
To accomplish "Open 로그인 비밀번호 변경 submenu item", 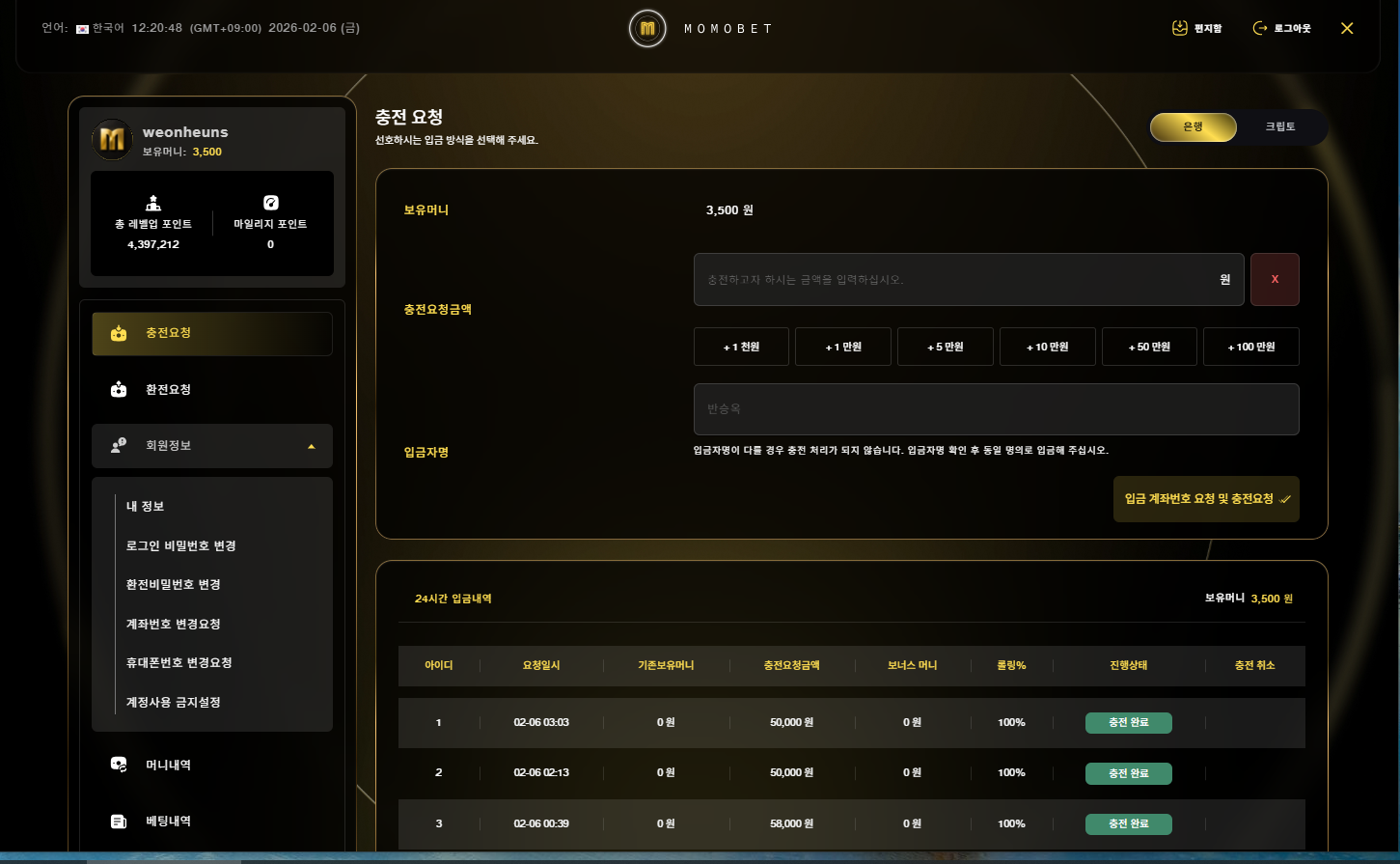I will (x=181, y=546).
